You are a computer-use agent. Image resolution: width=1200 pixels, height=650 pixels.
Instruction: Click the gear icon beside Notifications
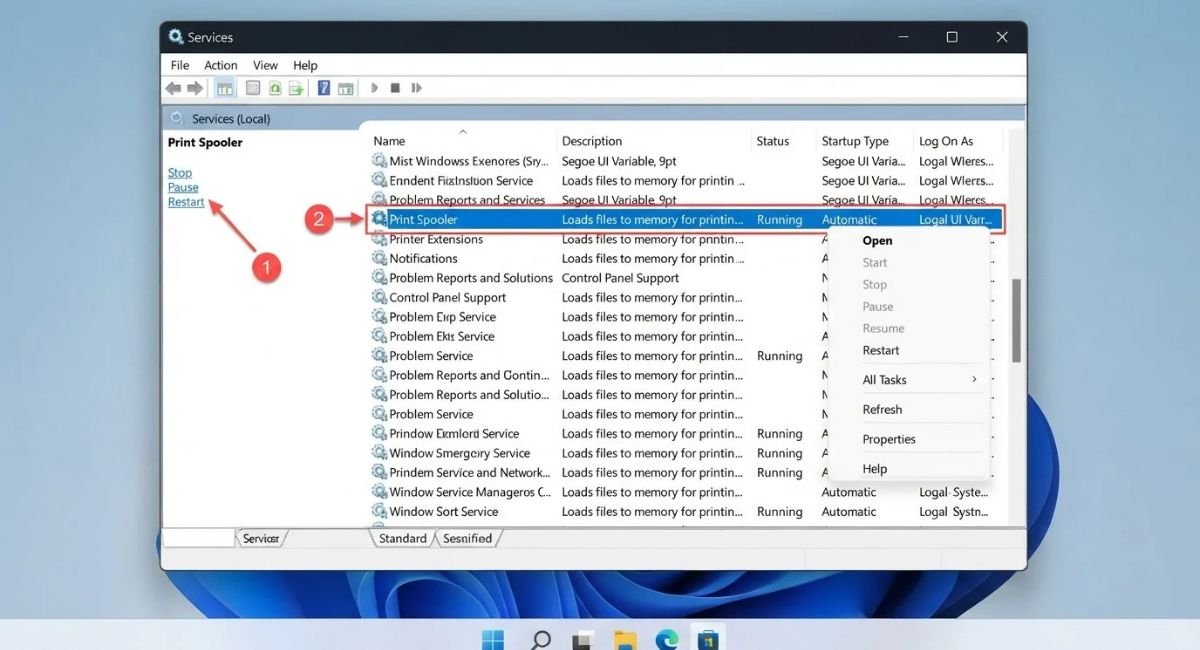tap(380, 258)
